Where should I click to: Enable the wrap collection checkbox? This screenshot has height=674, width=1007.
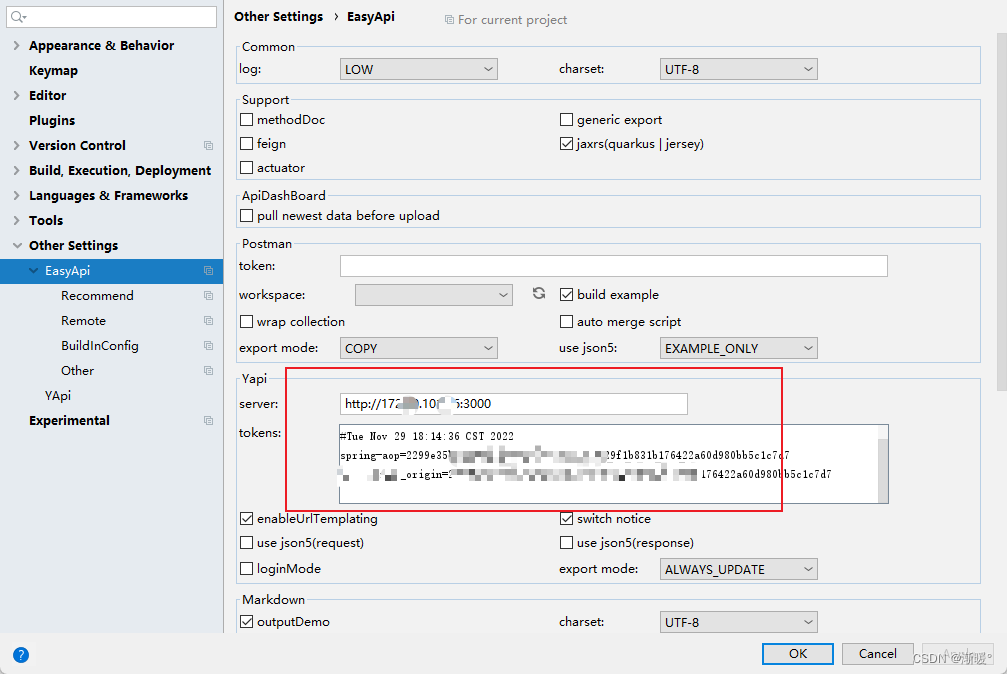coord(246,321)
